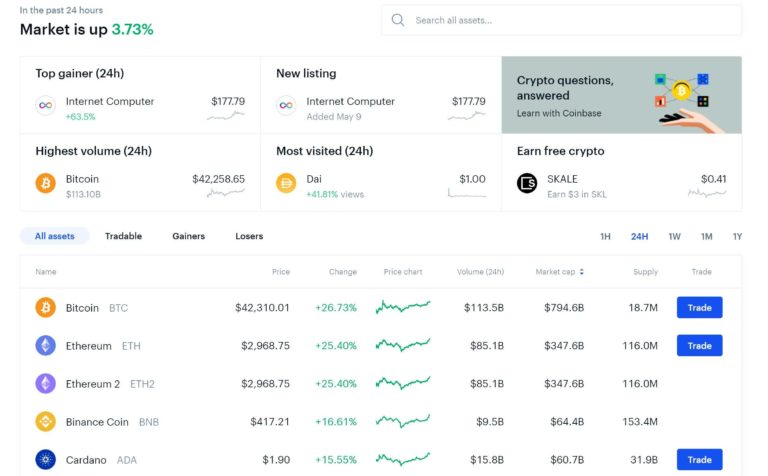The width and height of the screenshot is (768, 476).
Task: Click SKALE icon in Earn free crypto
Action: pos(527,183)
